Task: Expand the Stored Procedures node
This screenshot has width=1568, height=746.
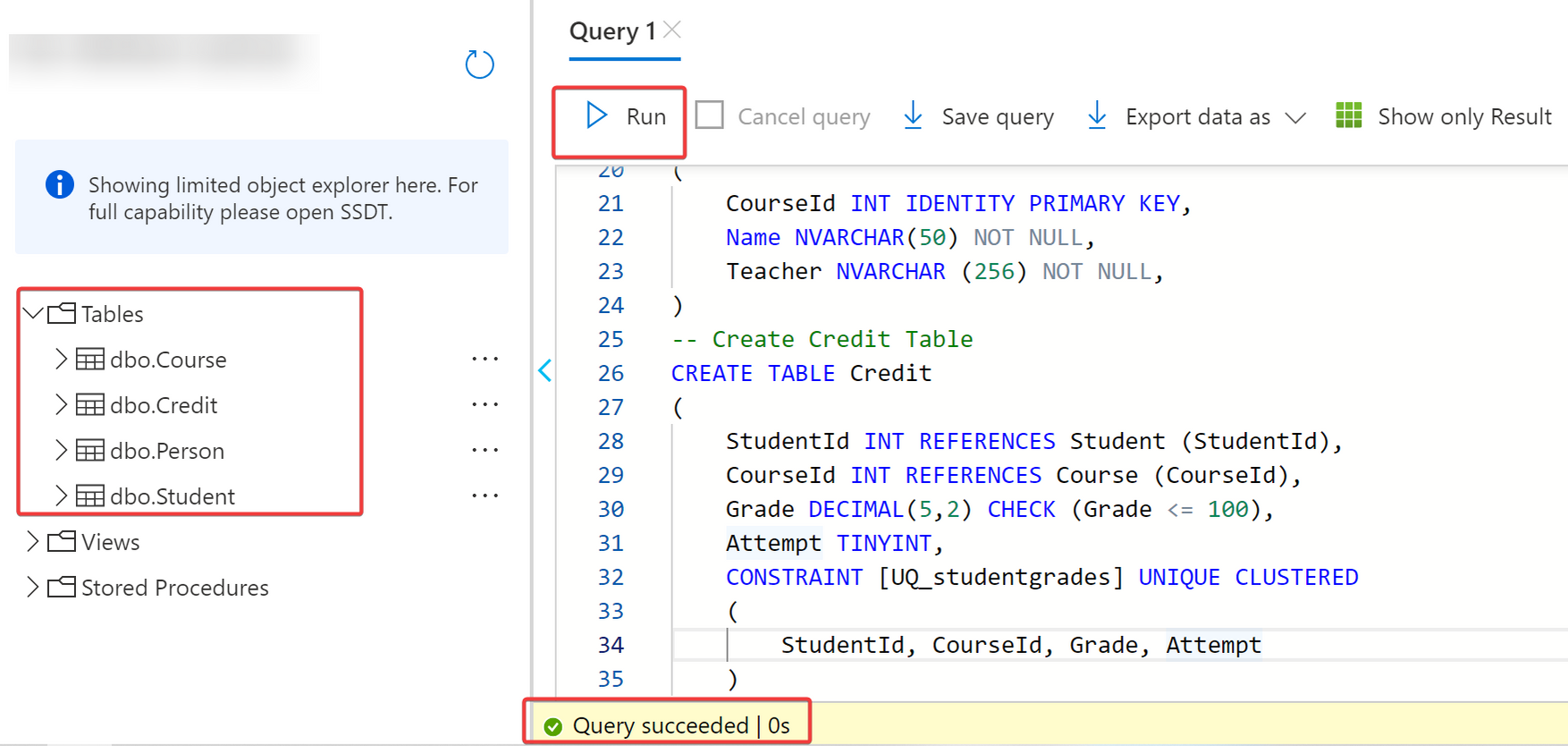Action: pyautogui.click(x=32, y=587)
